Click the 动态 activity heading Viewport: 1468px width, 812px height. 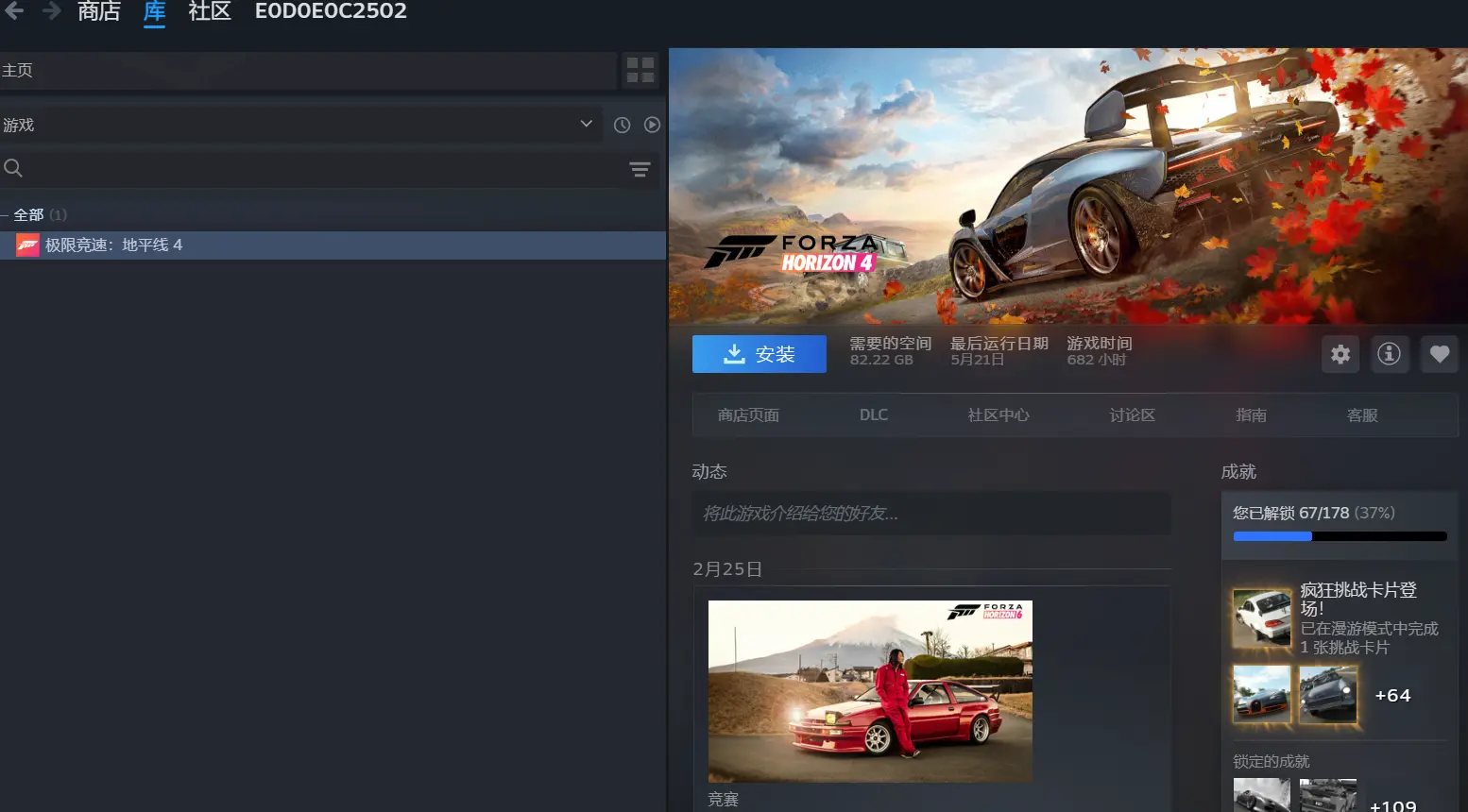709,472
